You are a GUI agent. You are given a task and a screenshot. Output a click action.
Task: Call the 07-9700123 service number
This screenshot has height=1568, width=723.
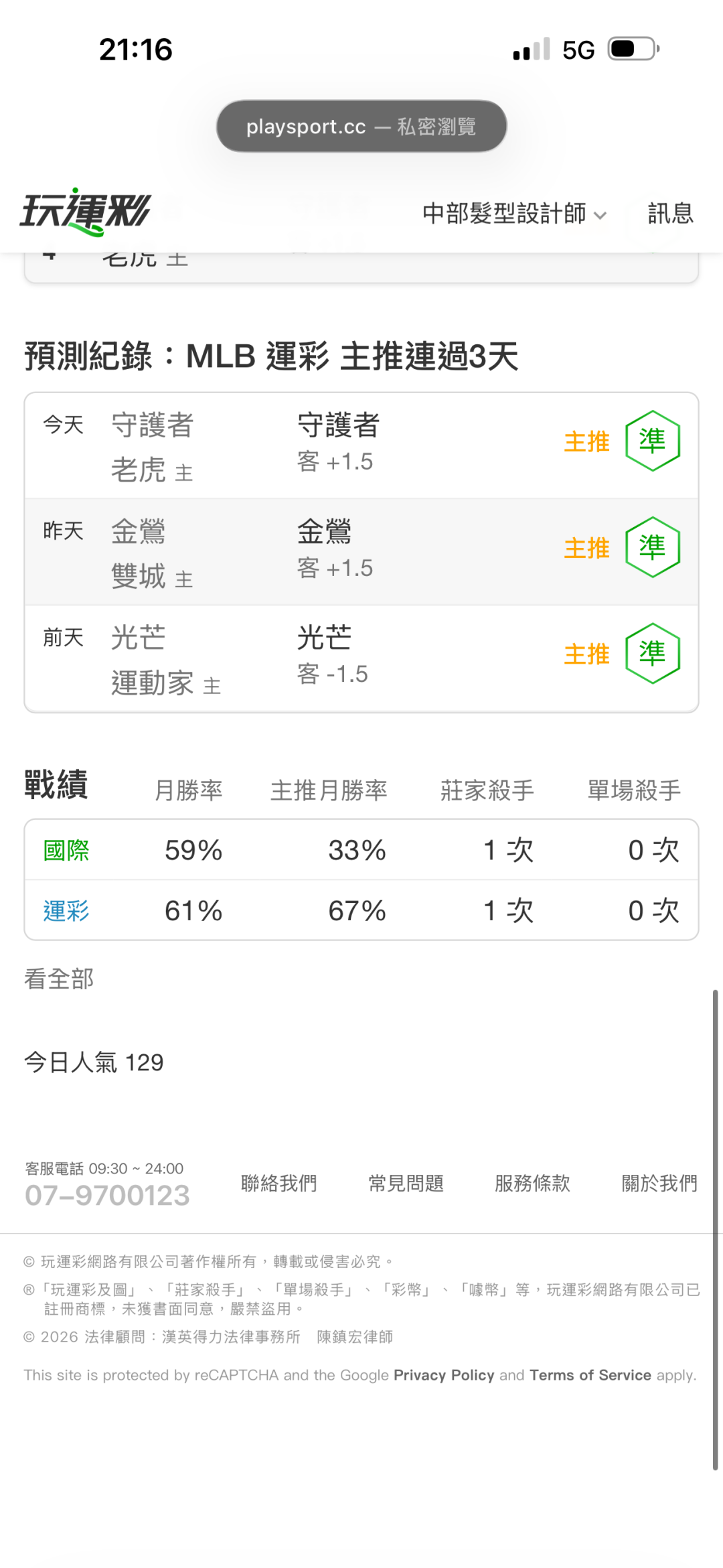tap(107, 1196)
